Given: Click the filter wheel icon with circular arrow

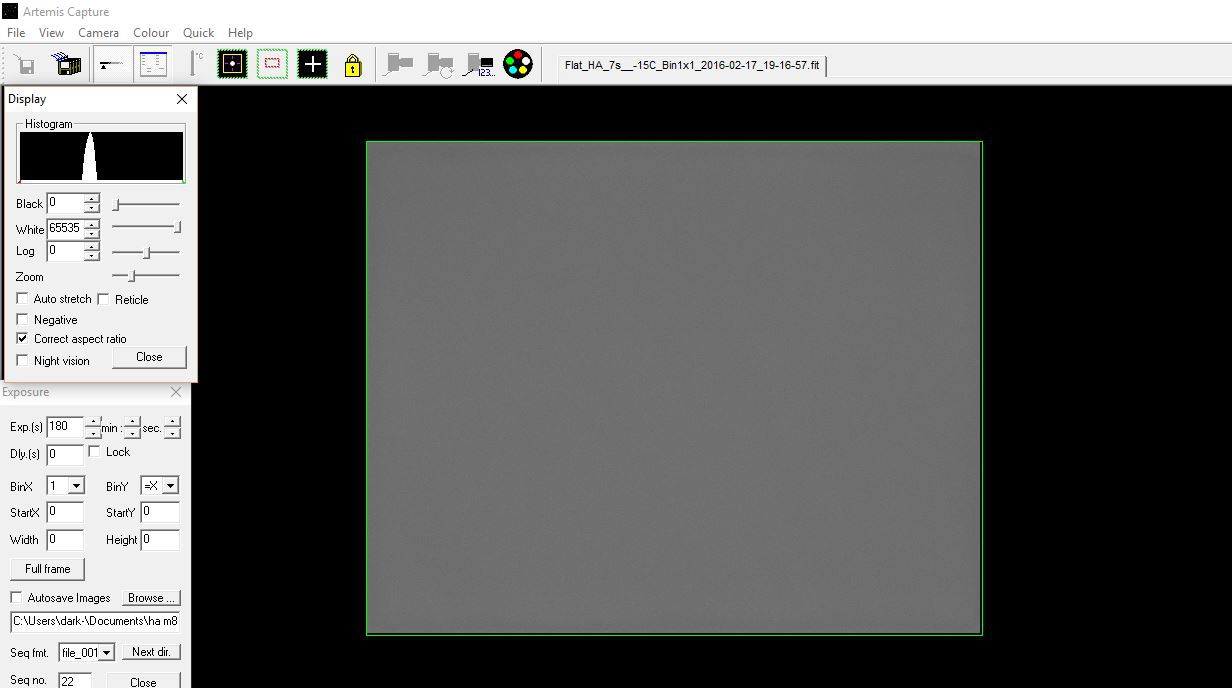Looking at the screenshot, I should click(439, 65).
